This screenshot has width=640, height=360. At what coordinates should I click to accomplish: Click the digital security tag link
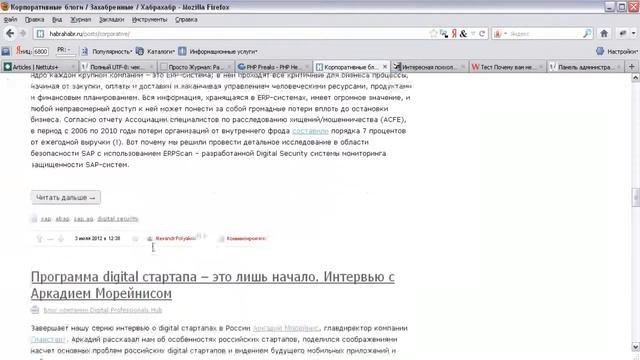pyautogui.click(x=118, y=219)
